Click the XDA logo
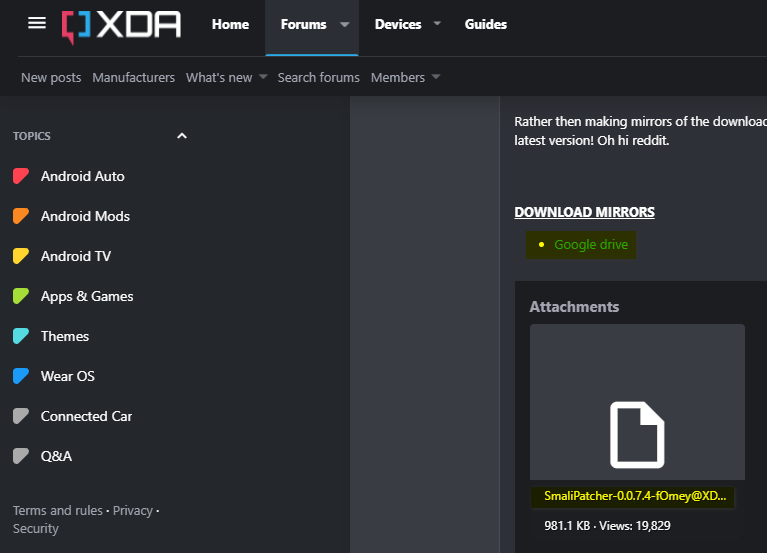 (x=121, y=26)
